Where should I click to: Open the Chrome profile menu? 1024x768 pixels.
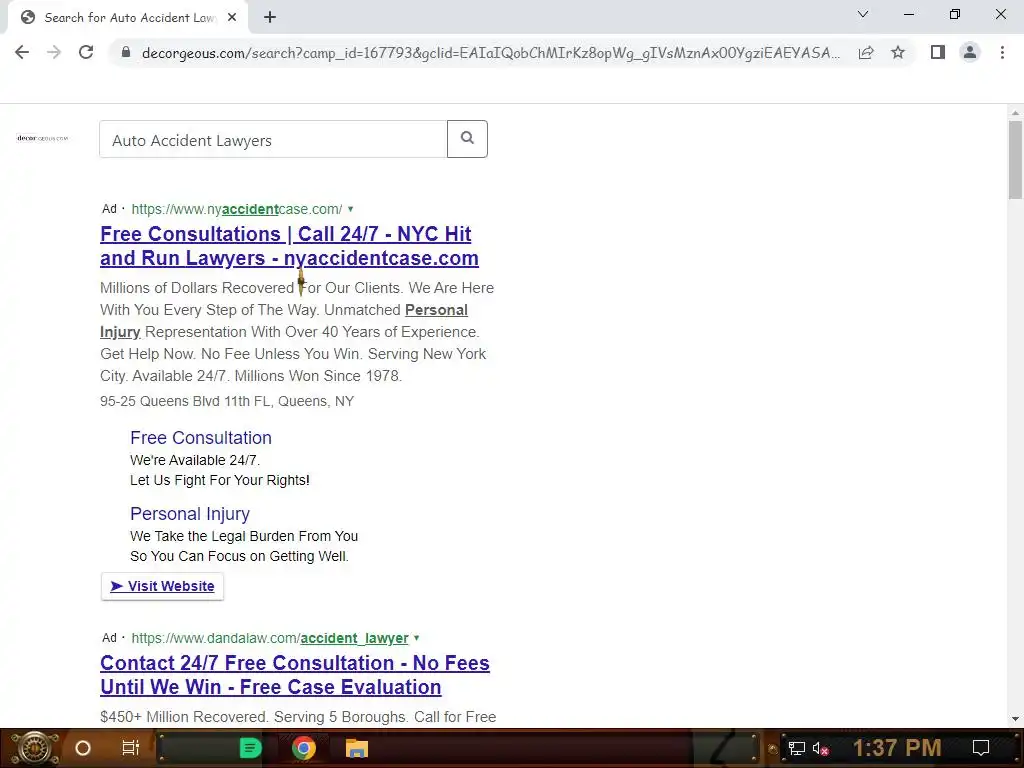pyautogui.click(x=970, y=52)
